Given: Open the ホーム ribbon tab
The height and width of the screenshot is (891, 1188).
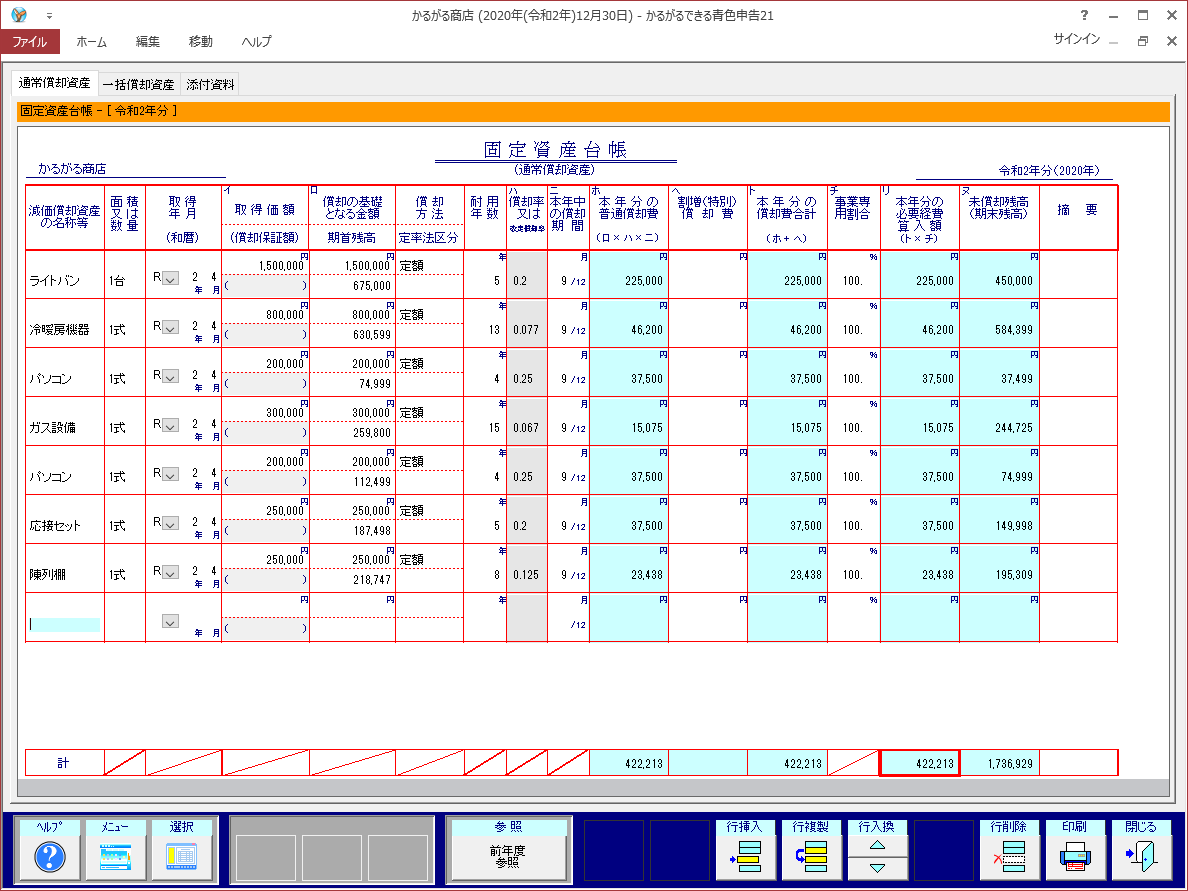Looking at the screenshot, I should pyautogui.click(x=92, y=42).
